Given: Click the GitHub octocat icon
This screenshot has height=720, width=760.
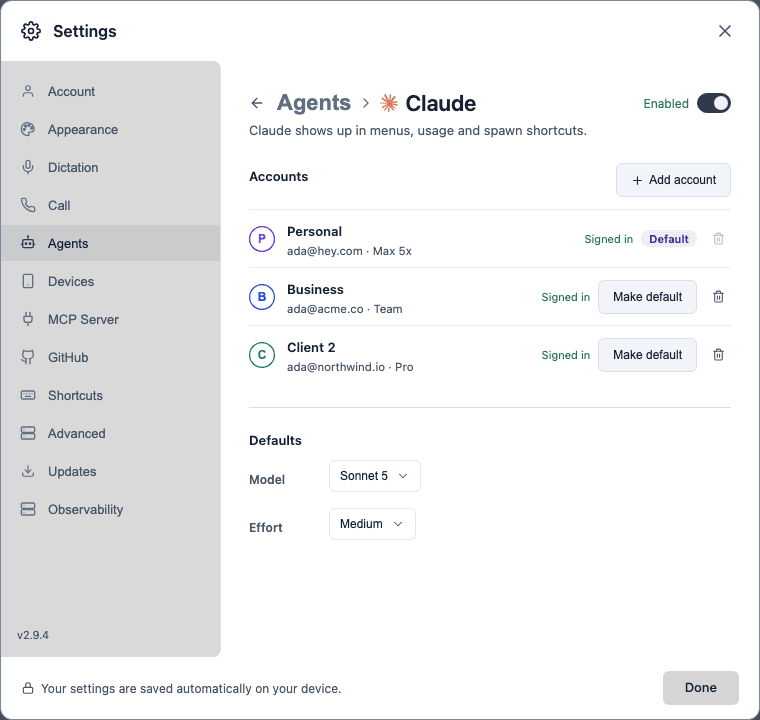Looking at the screenshot, I should (28, 357).
